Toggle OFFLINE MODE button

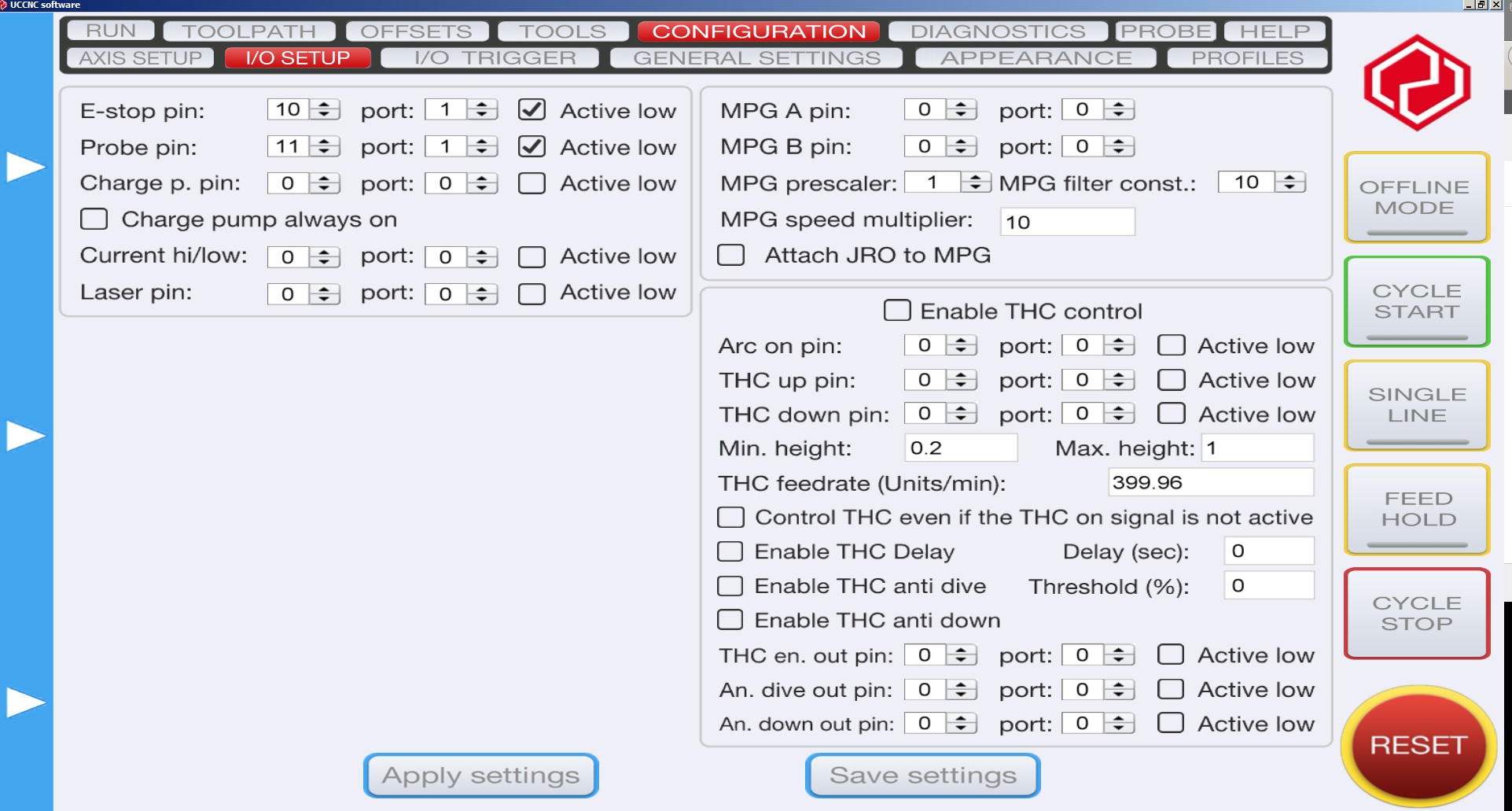[1416, 198]
